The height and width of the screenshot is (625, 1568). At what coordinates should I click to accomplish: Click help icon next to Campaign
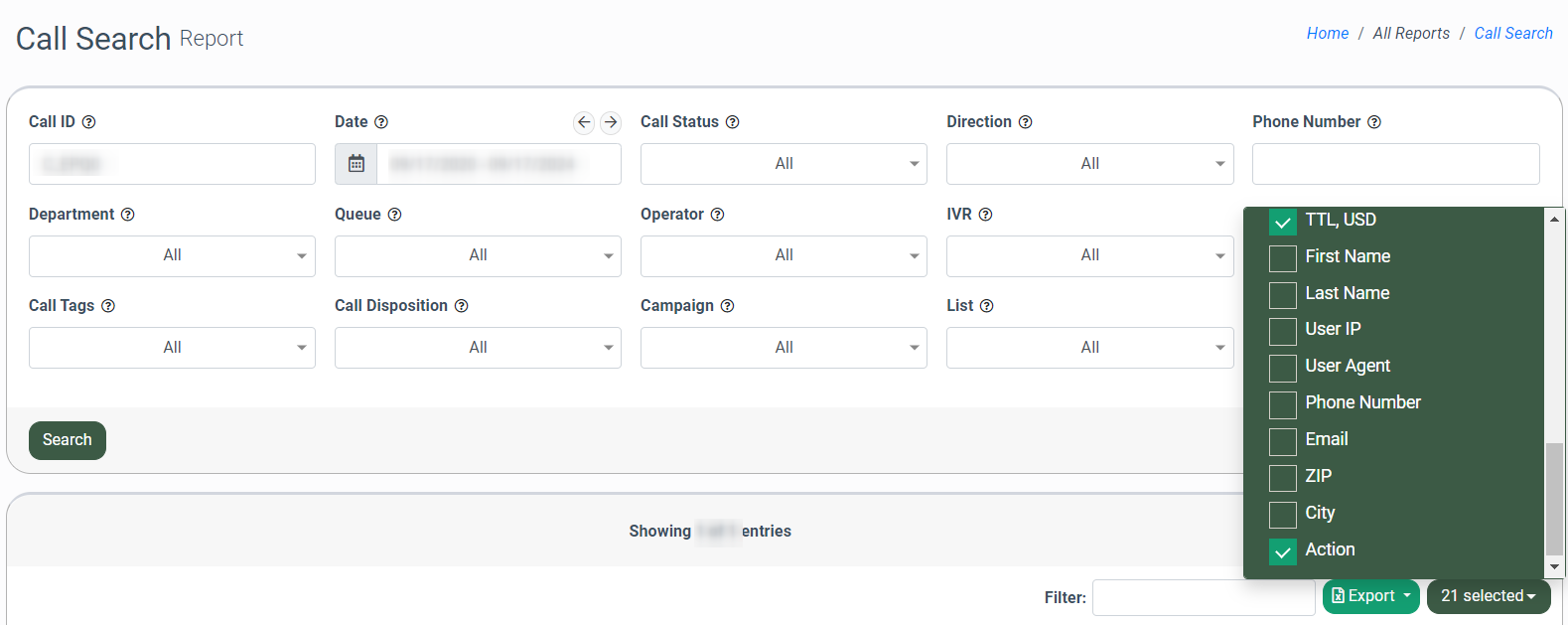(x=727, y=306)
